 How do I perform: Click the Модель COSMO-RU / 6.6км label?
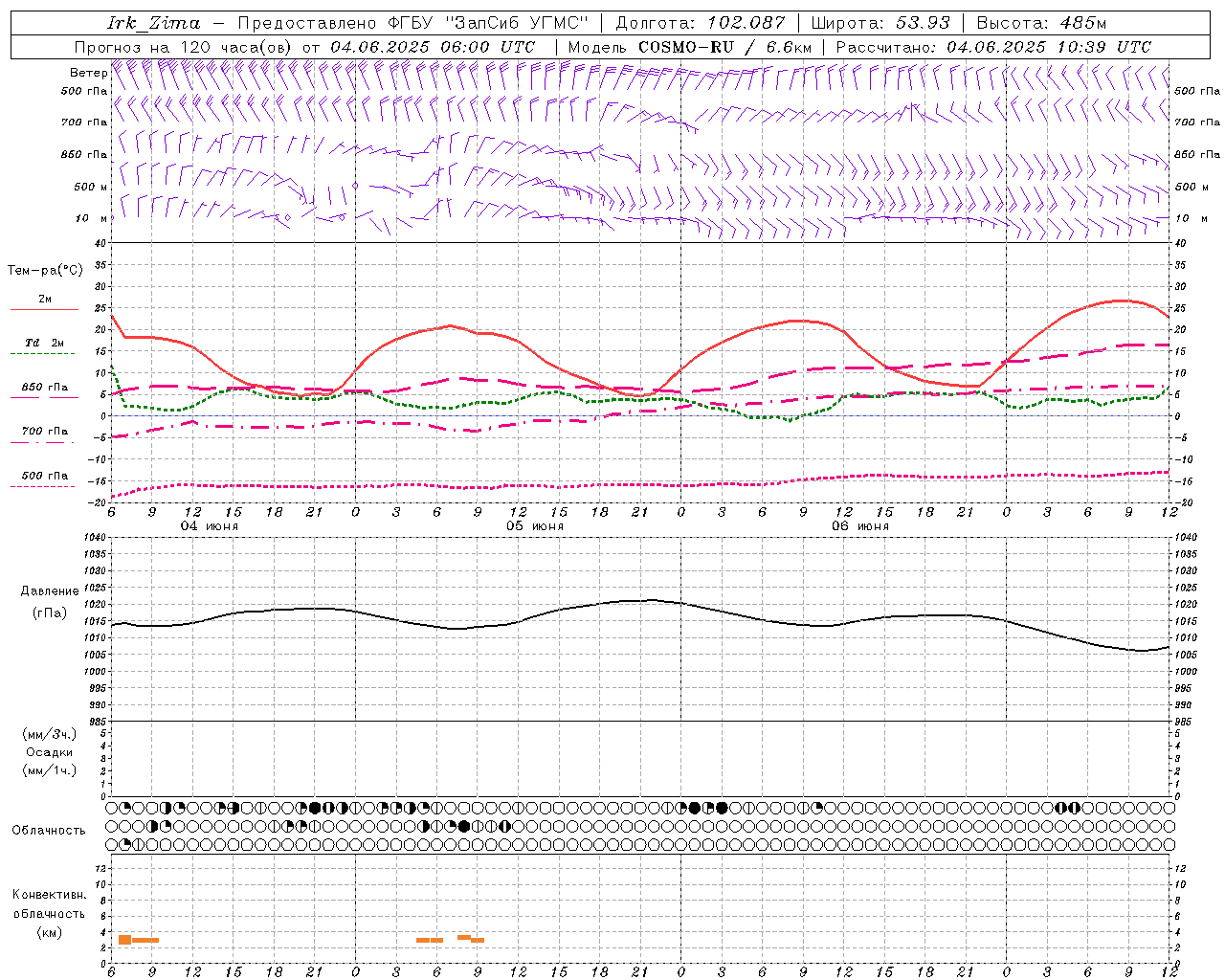689,46
